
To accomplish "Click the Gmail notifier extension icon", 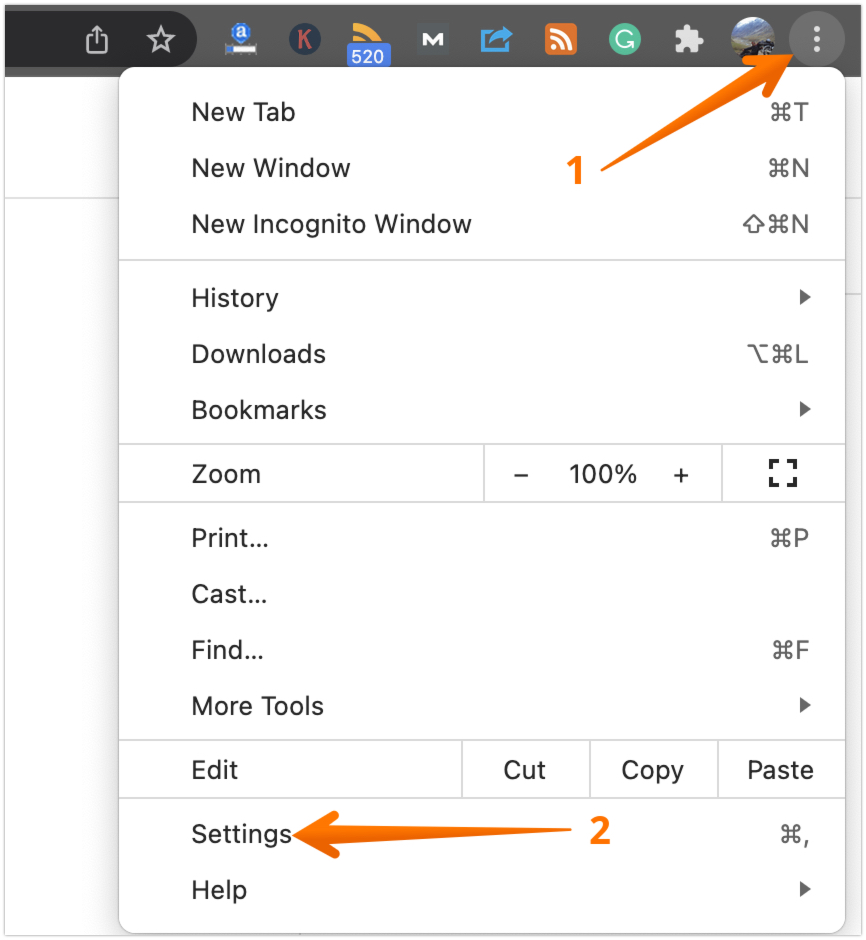I will click(x=432, y=39).
